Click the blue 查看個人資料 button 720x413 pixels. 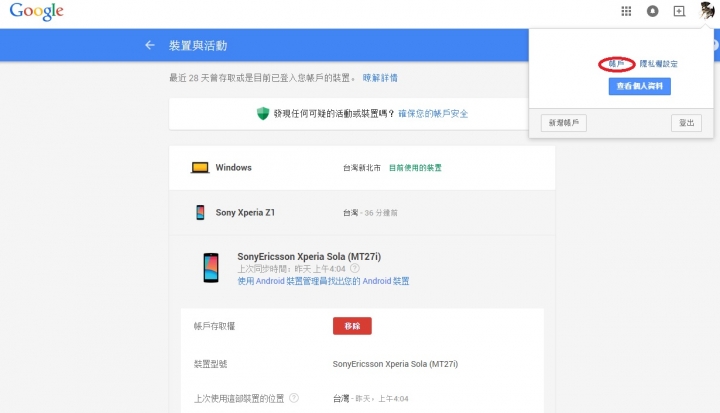[640, 86]
